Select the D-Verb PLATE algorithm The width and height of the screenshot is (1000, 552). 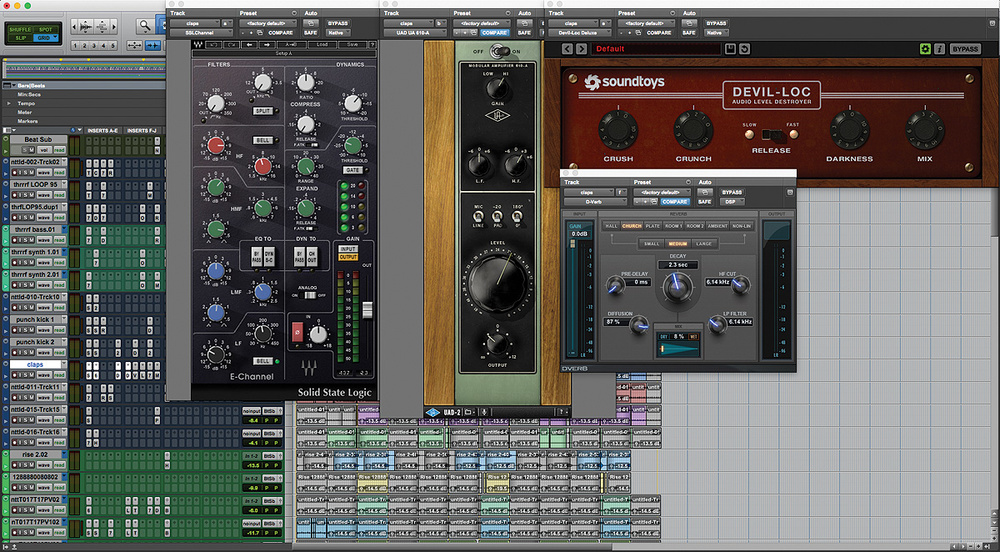pyautogui.click(x=652, y=226)
